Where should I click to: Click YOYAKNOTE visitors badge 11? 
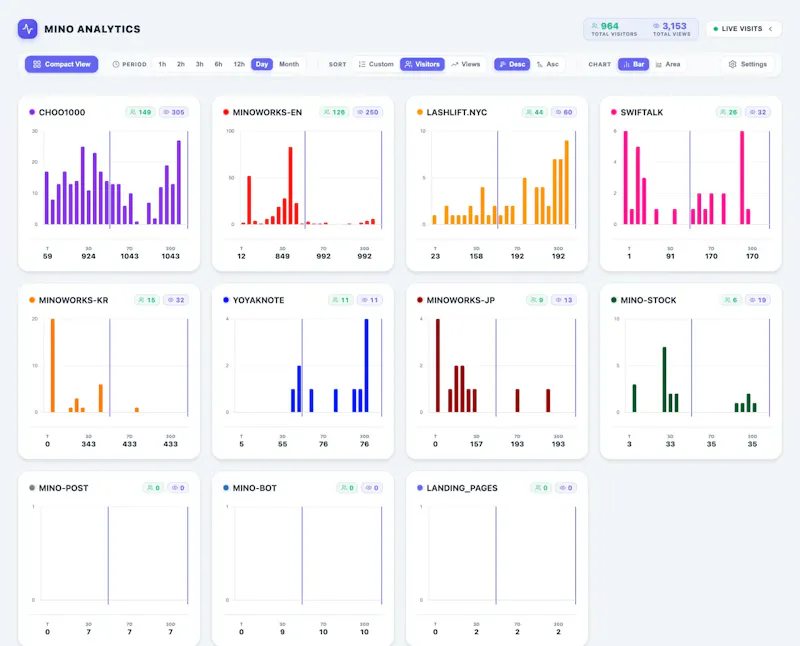click(x=340, y=300)
